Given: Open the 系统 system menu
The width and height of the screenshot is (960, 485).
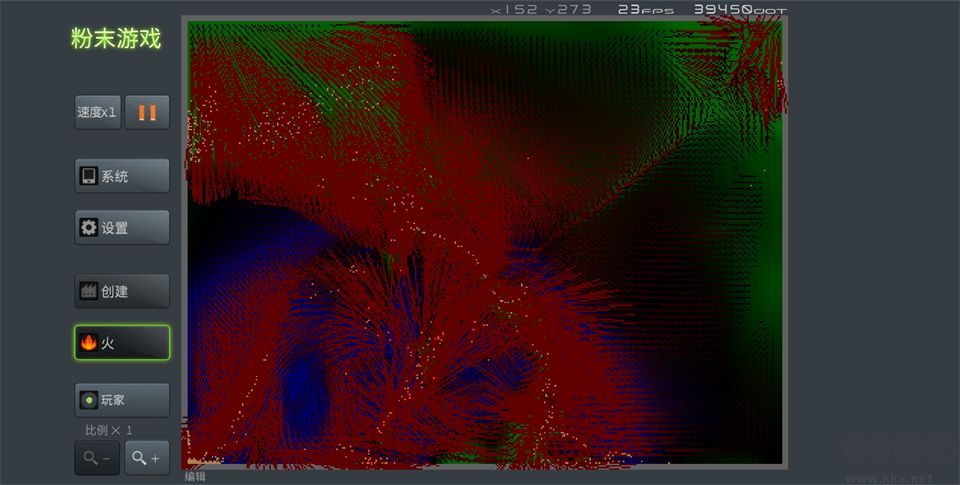Looking at the screenshot, I should (x=122, y=176).
